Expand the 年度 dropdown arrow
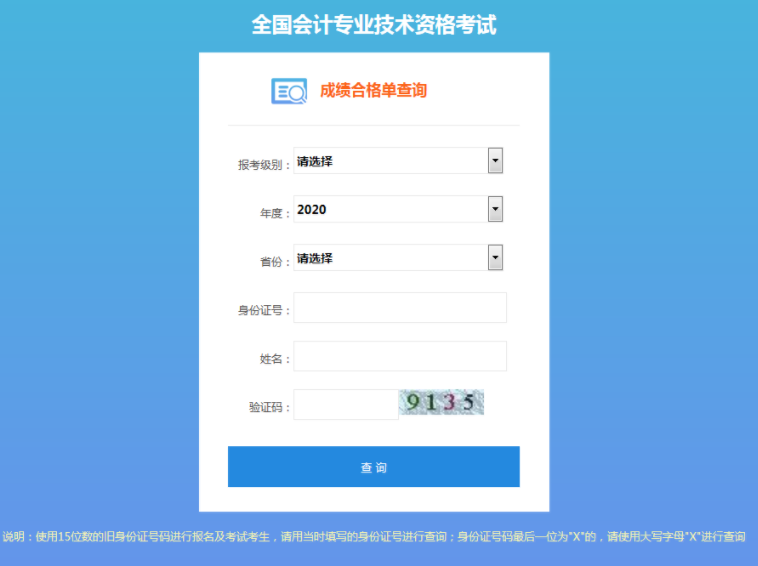This screenshot has width=758, height=566. pyautogui.click(x=495, y=209)
